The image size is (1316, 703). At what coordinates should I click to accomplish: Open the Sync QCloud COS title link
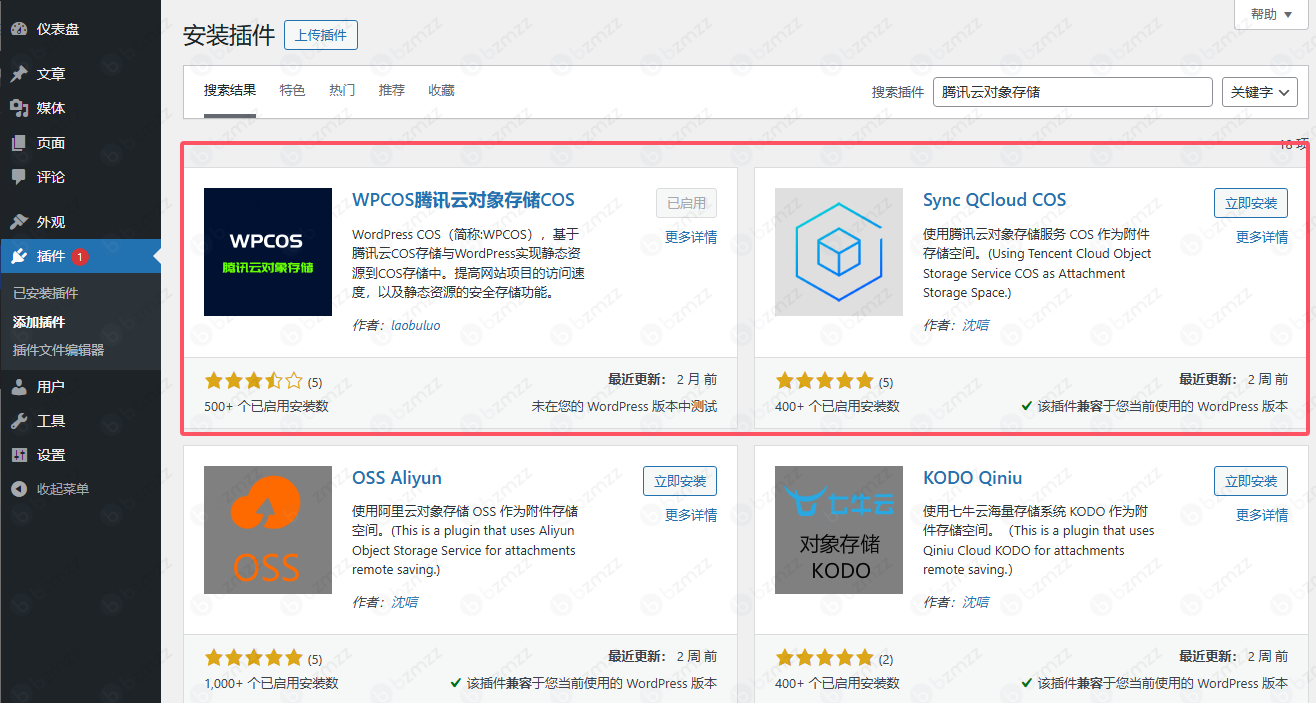coord(995,200)
